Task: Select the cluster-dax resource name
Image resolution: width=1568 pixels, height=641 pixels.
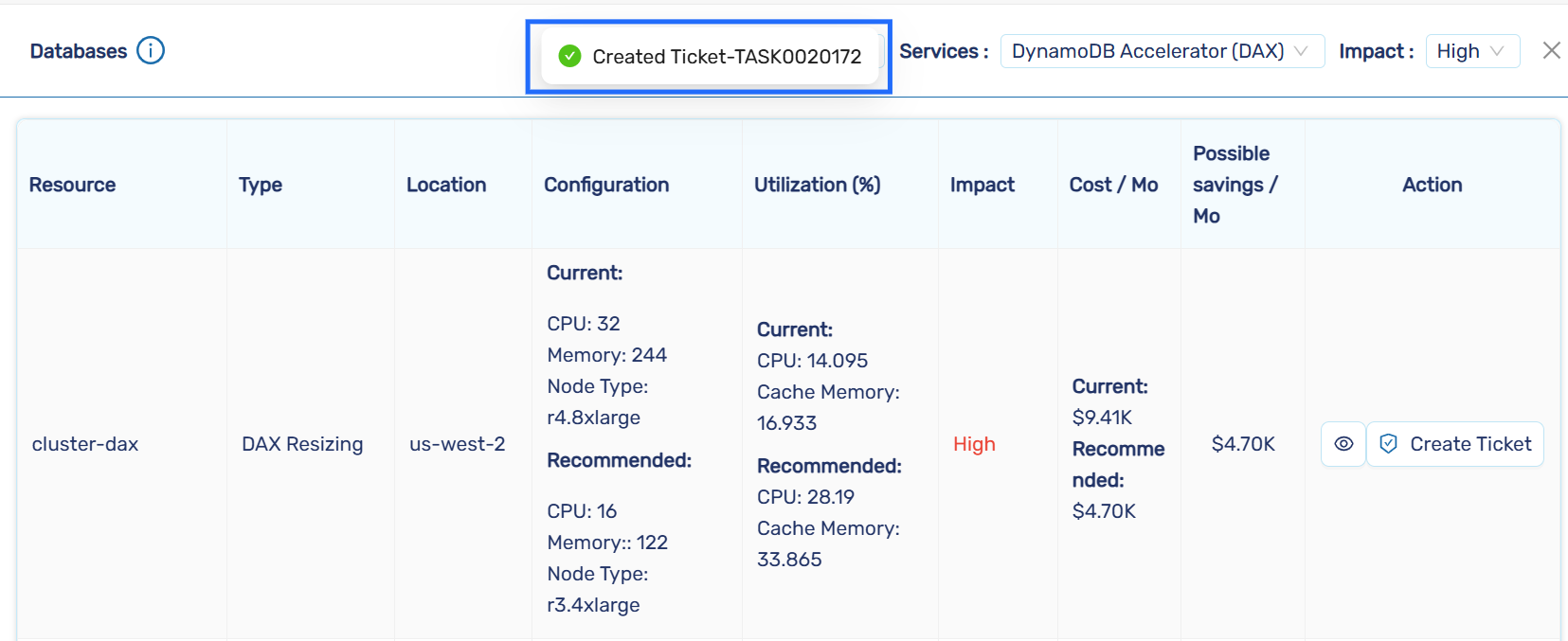Action: click(x=85, y=444)
